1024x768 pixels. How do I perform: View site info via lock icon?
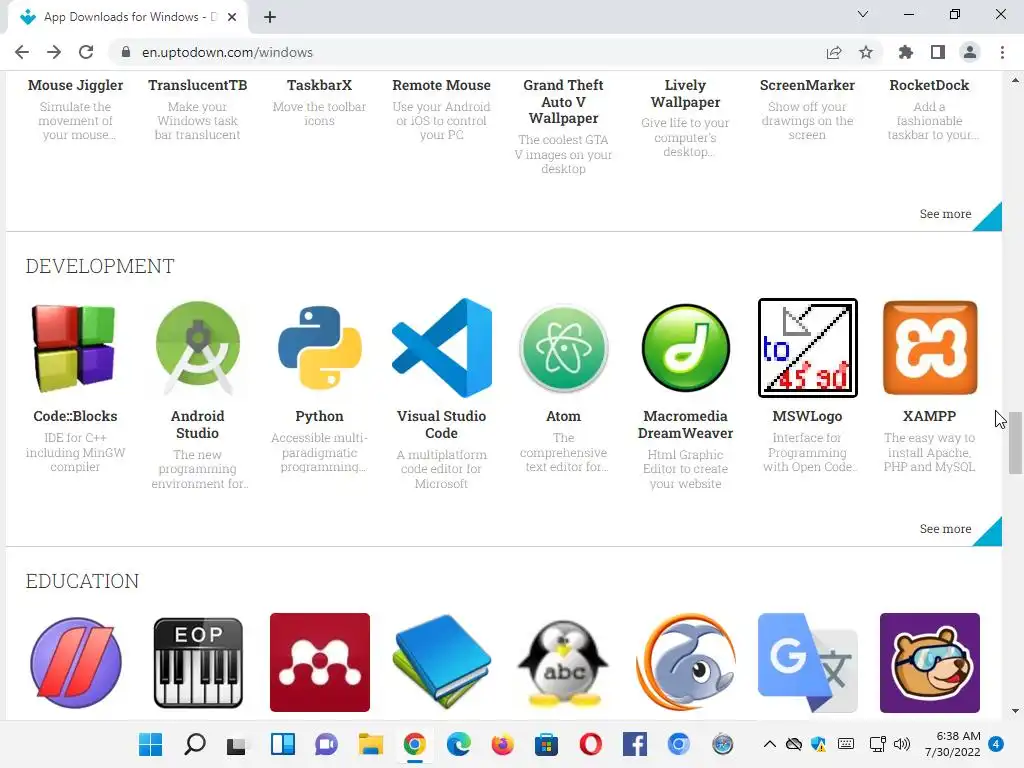point(126,52)
